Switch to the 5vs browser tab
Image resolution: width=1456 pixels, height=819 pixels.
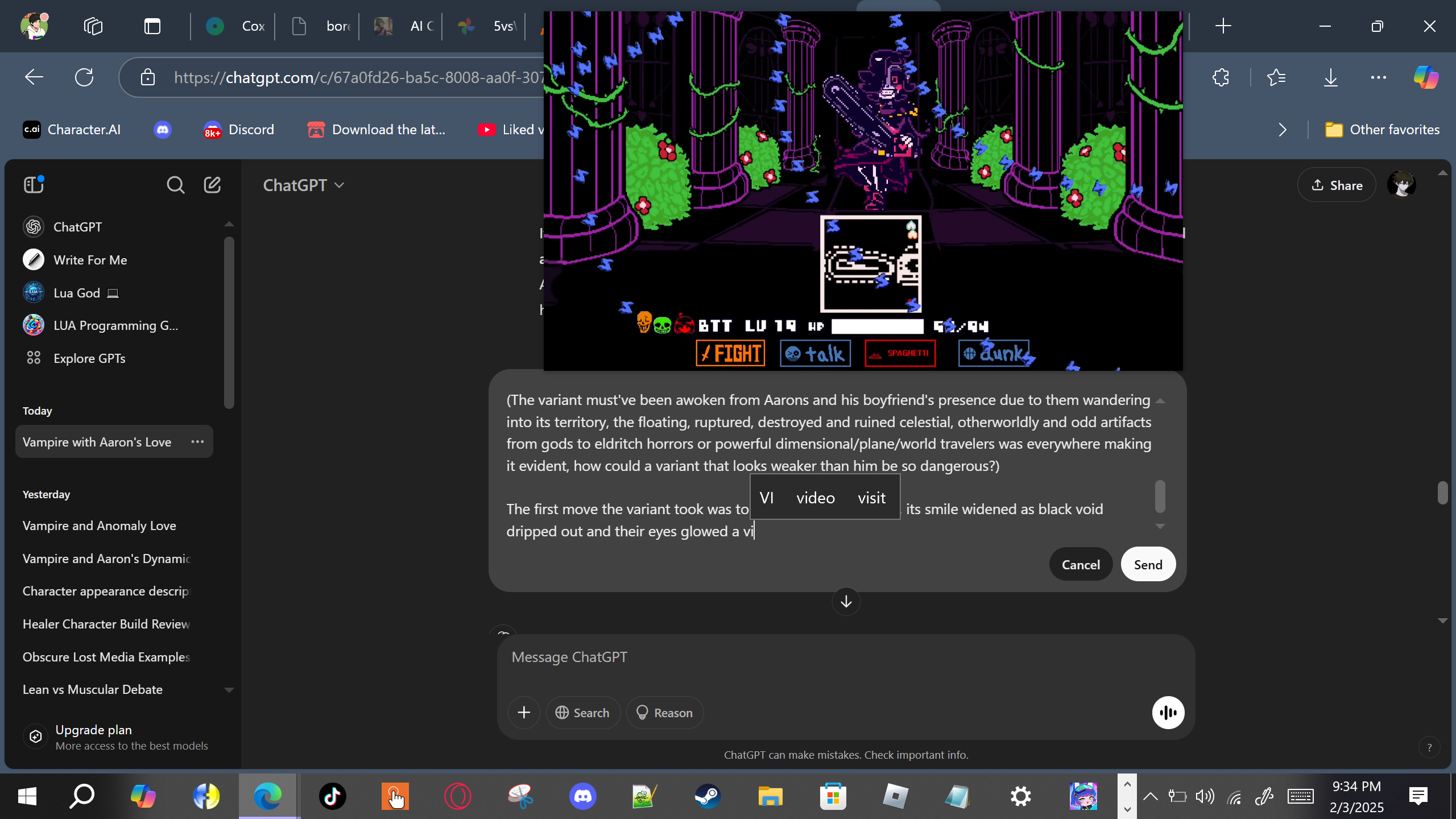tap(485, 26)
